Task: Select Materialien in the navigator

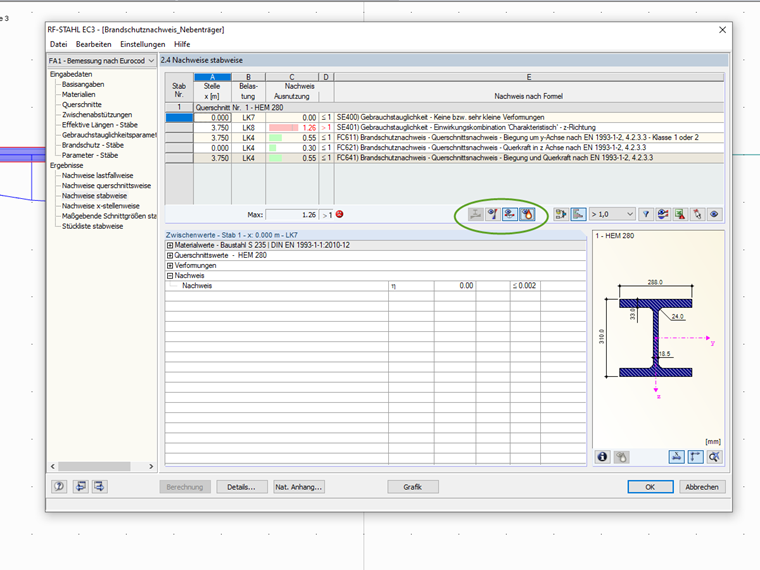Action: tap(79, 95)
